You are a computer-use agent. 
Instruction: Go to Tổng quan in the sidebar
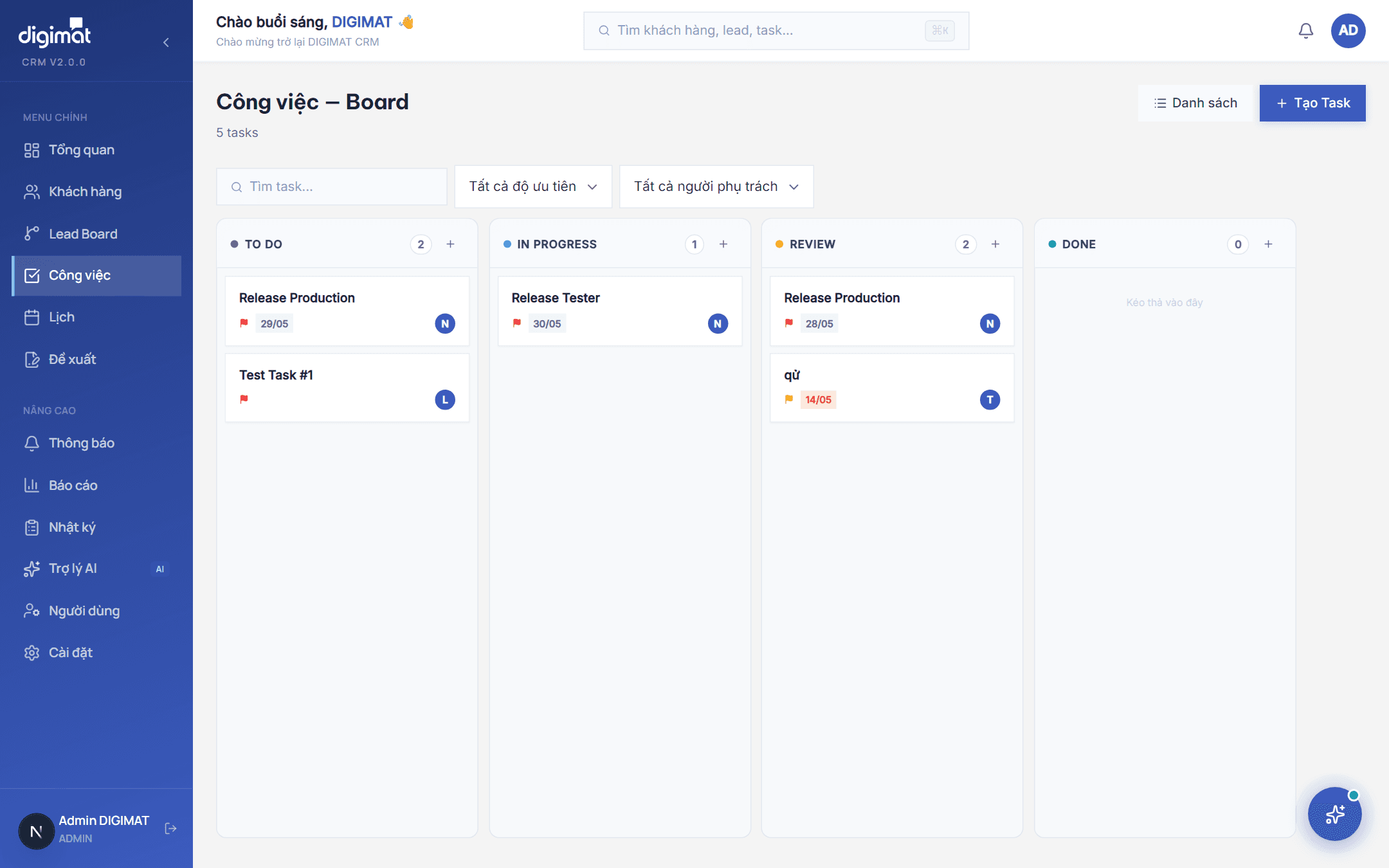point(96,150)
